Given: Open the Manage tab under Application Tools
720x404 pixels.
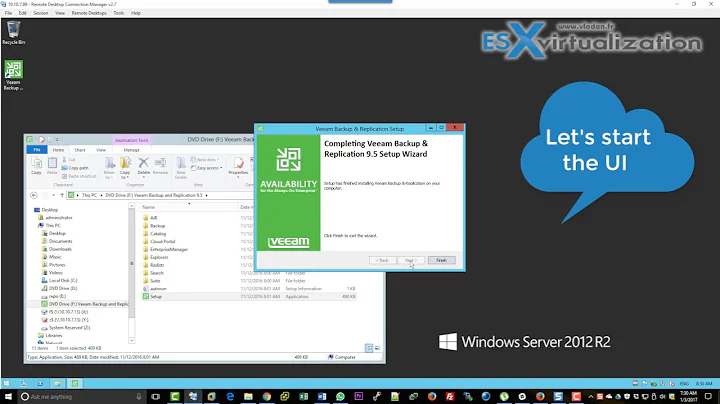Looking at the screenshot, I should coord(131,150).
